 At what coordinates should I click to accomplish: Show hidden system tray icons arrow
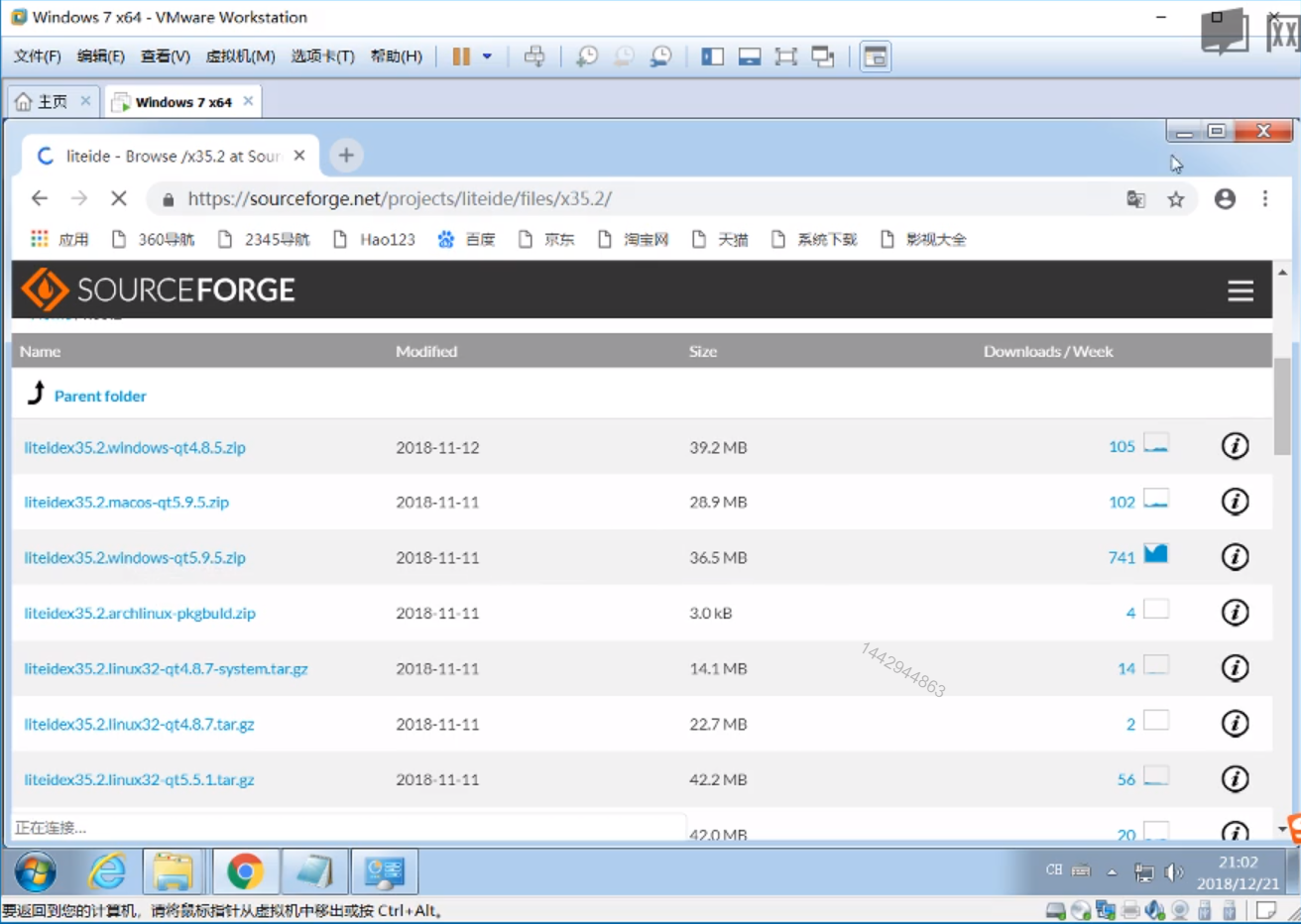coord(1112,872)
